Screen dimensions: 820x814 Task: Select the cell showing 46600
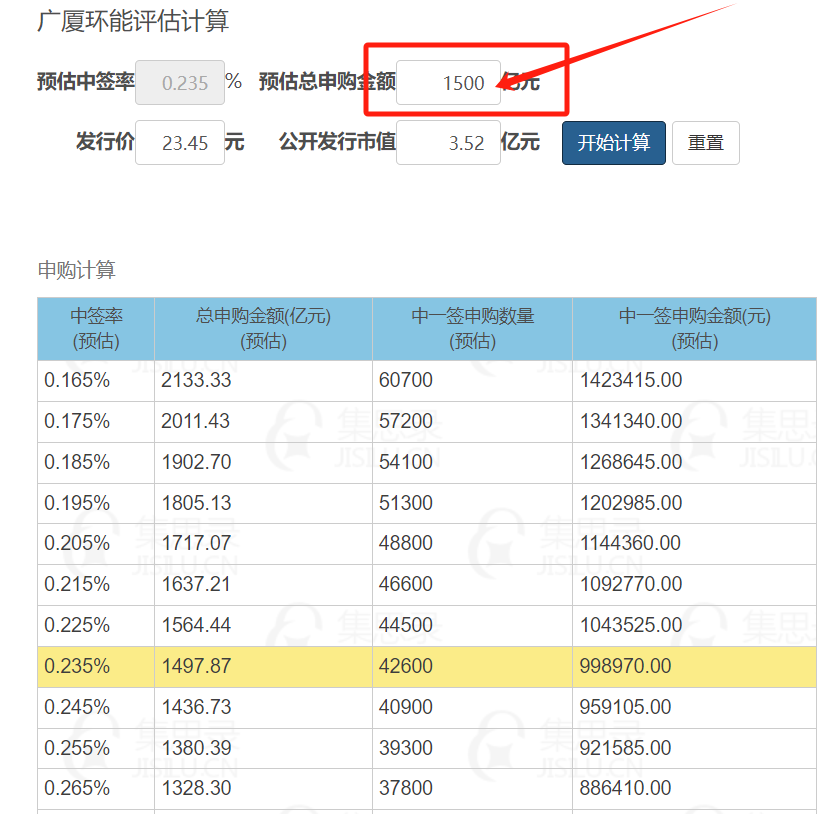pos(472,585)
